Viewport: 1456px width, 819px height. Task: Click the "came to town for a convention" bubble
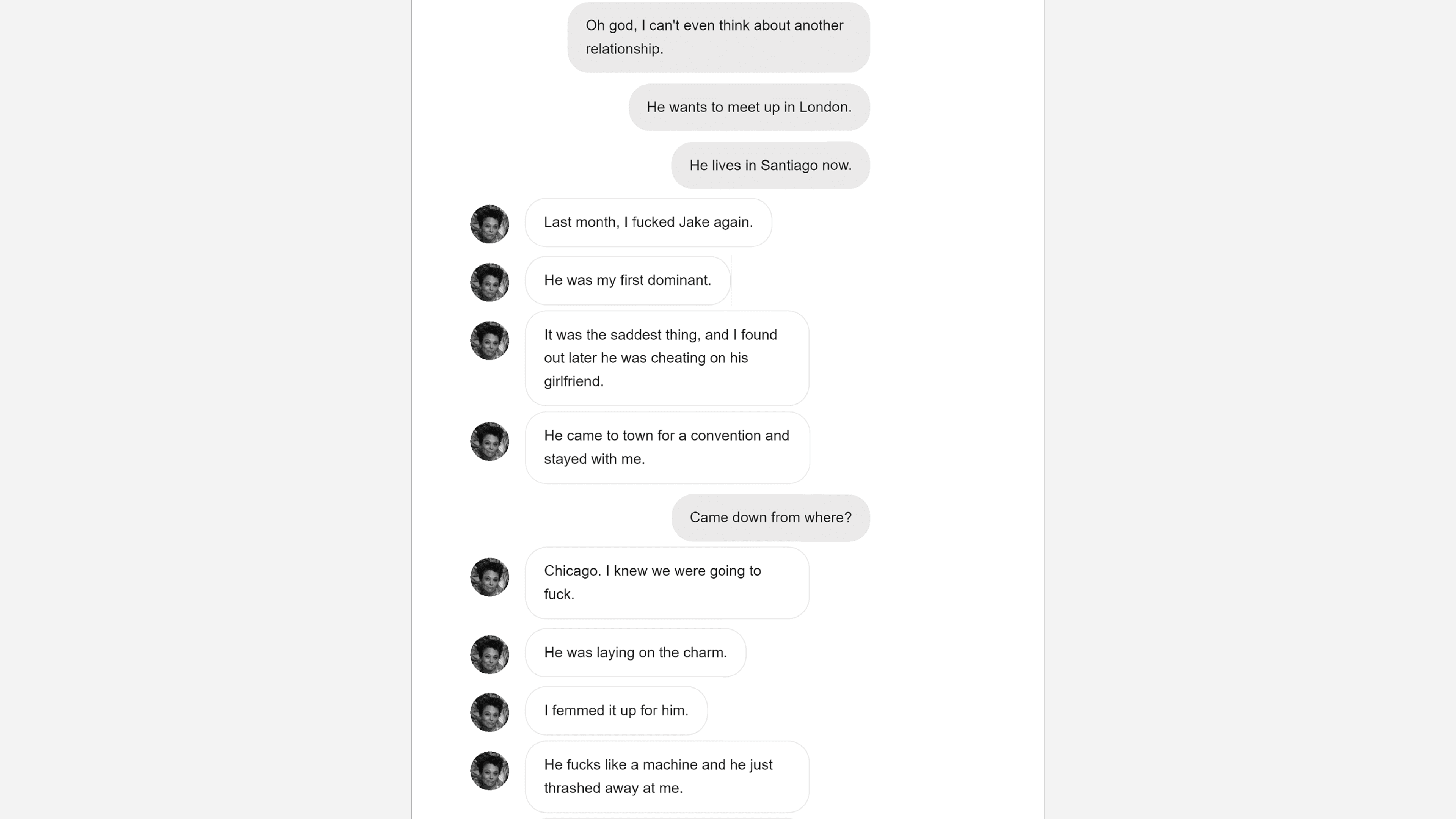pyautogui.click(x=667, y=448)
